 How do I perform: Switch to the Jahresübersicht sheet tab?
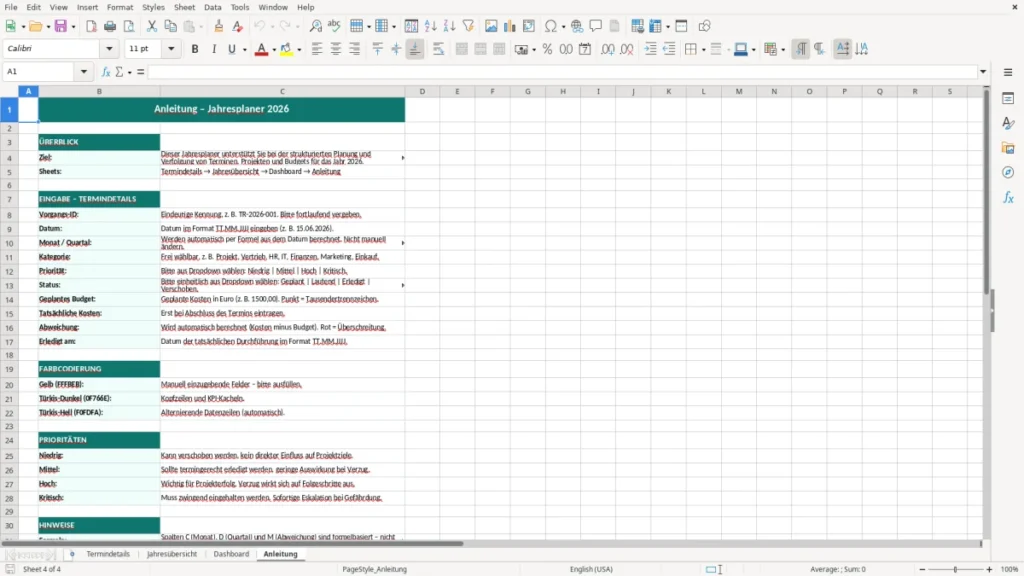tap(172, 554)
